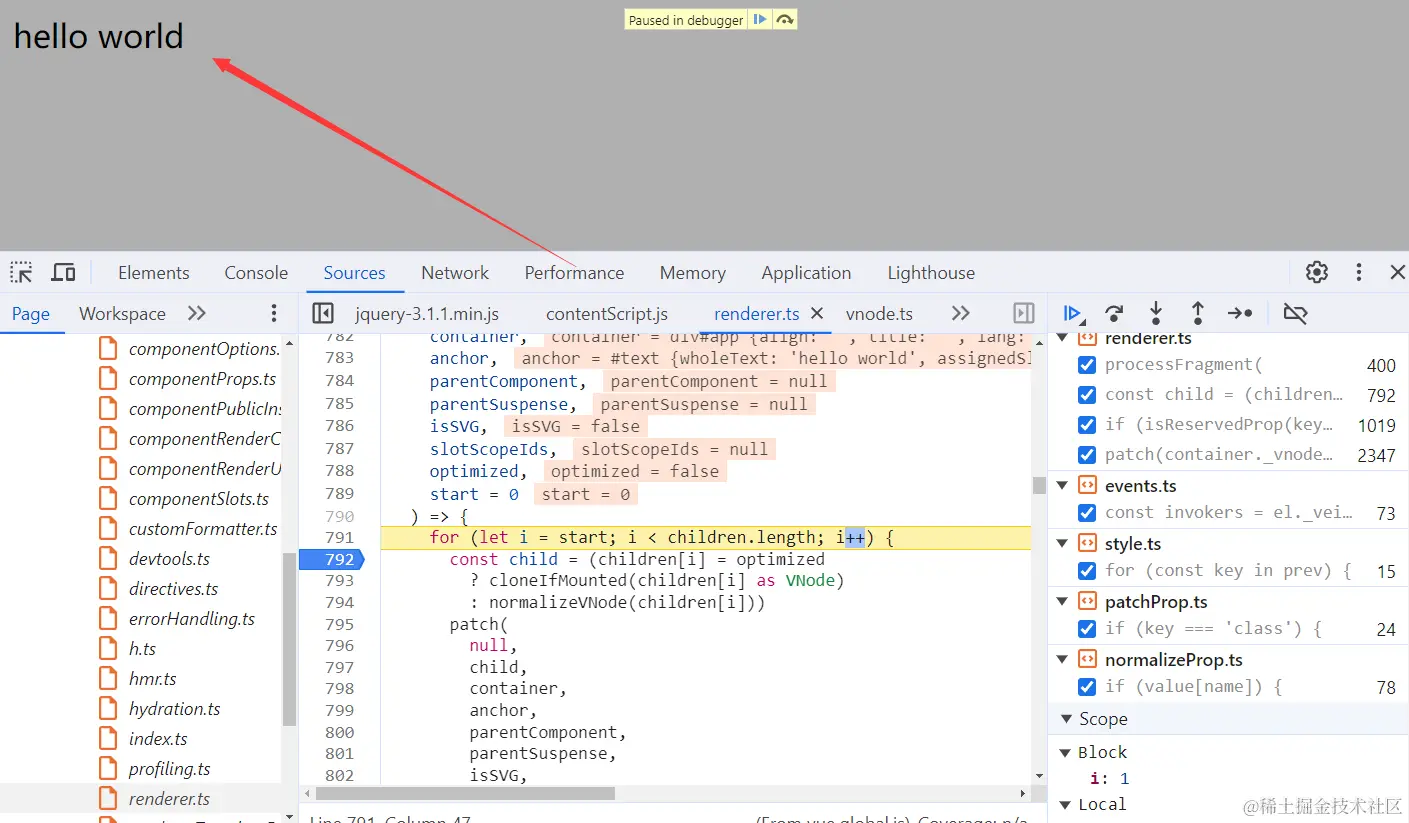
Task: Step over next function call
Action: point(1114,313)
